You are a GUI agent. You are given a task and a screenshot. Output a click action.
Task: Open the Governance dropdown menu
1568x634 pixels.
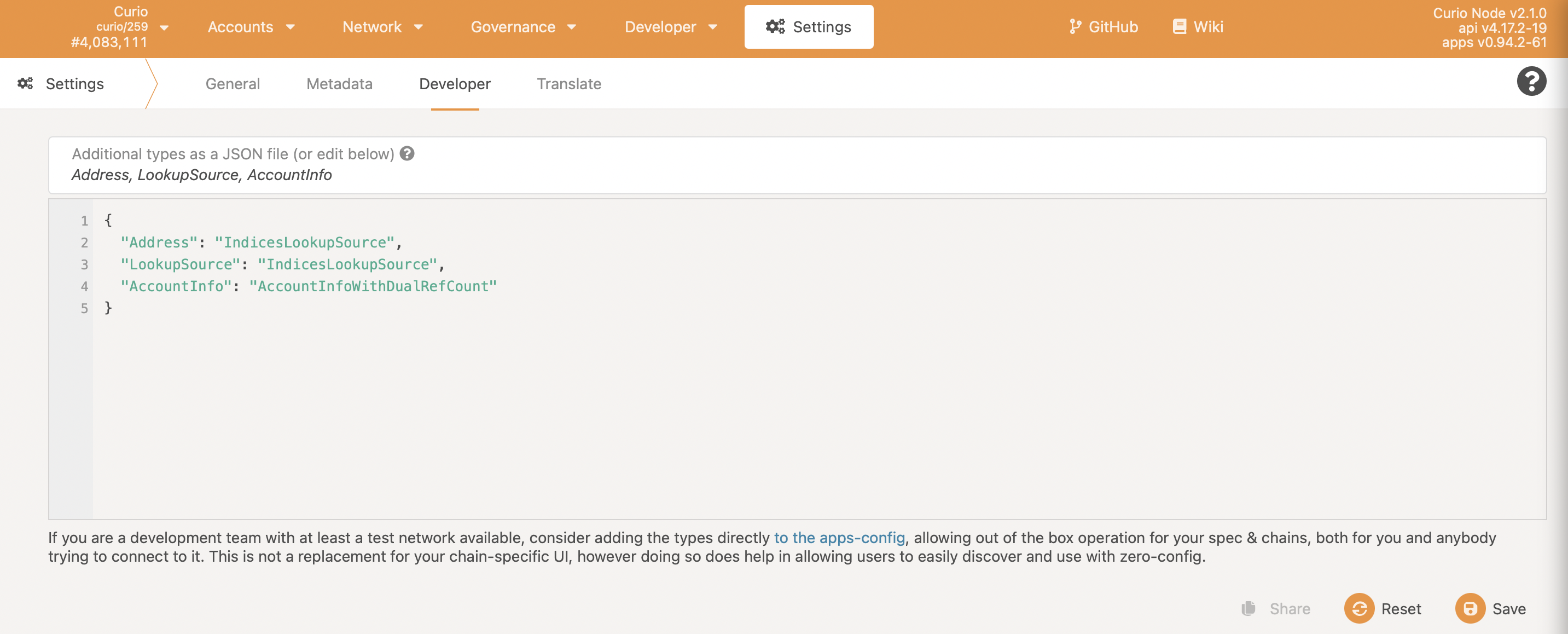coord(523,27)
